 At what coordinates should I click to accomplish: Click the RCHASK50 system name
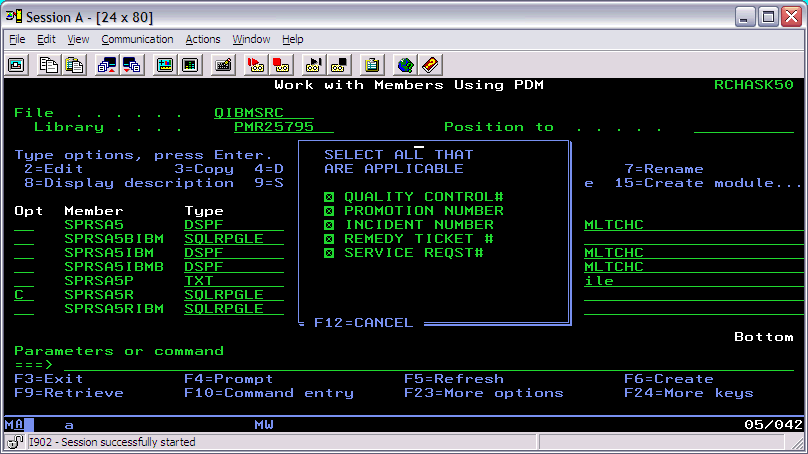point(753,85)
